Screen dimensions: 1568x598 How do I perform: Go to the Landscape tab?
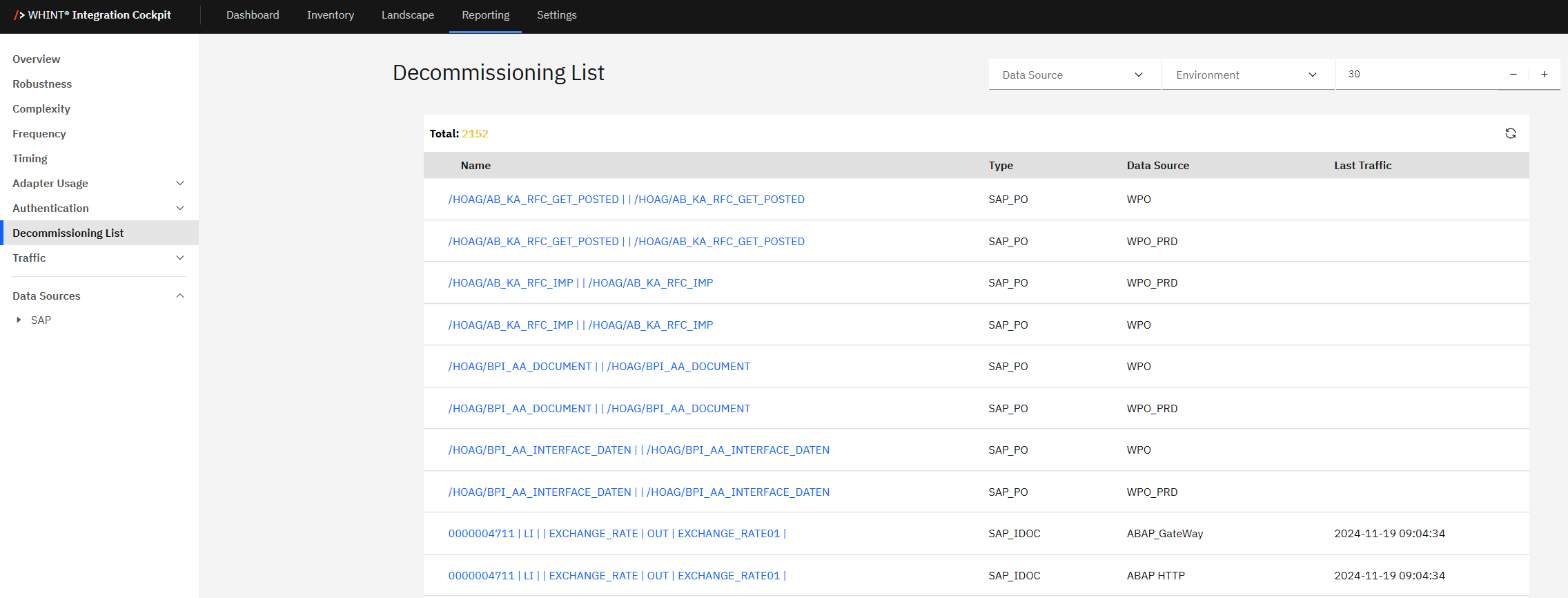tap(407, 15)
